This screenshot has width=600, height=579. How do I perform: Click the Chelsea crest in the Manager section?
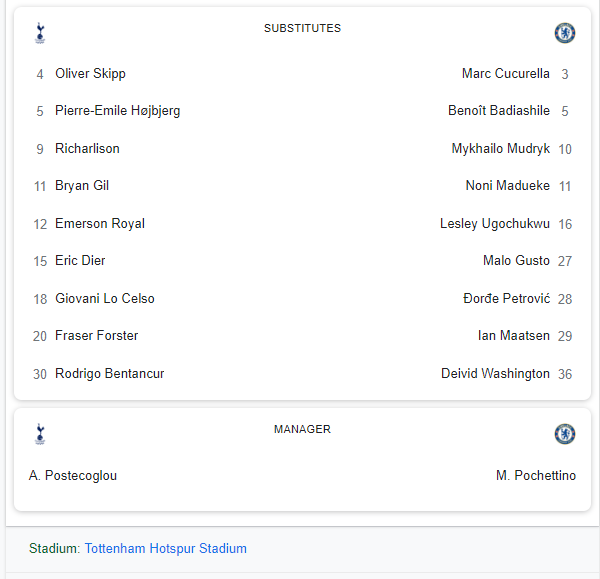coord(565,434)
